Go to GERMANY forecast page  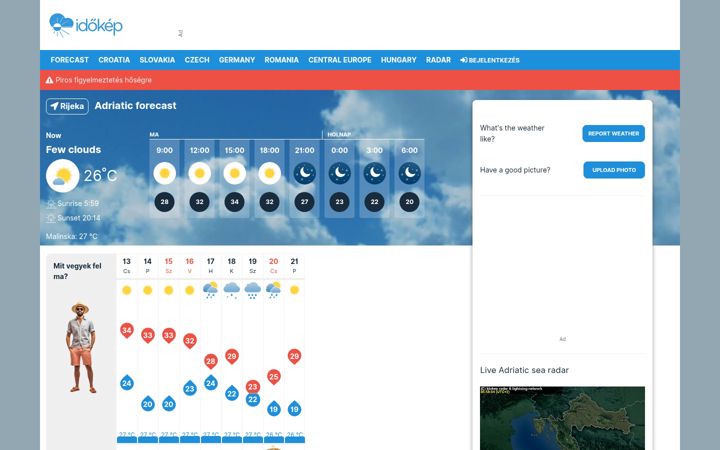tap(236, 60)
